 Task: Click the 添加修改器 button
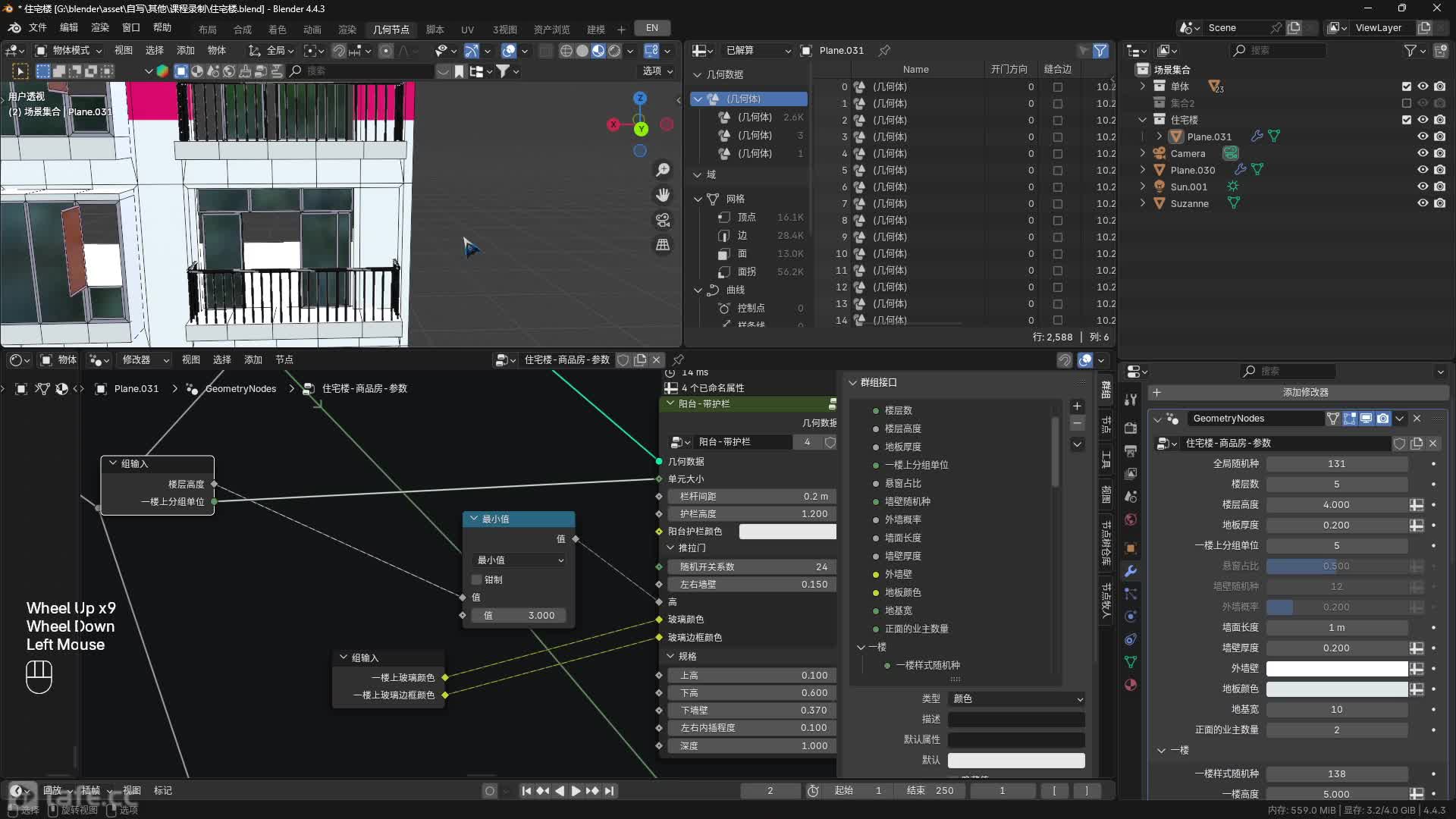pyautogui.click(x=1298, y=393)
